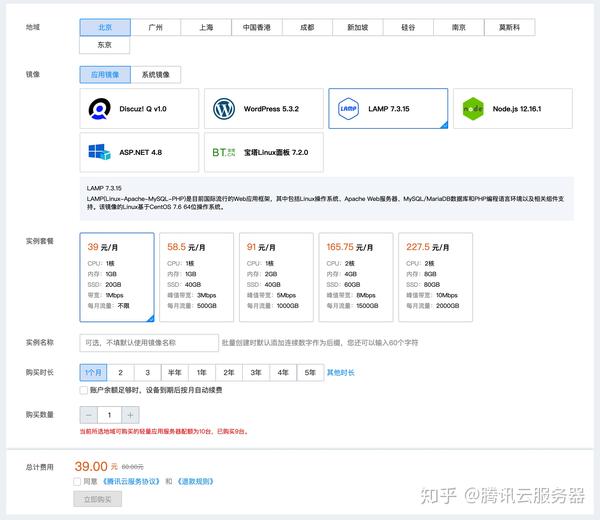This screenshot has height=520, width=600.
Task: Decrease quantity with minus button
Action: (x=89, y=415)
